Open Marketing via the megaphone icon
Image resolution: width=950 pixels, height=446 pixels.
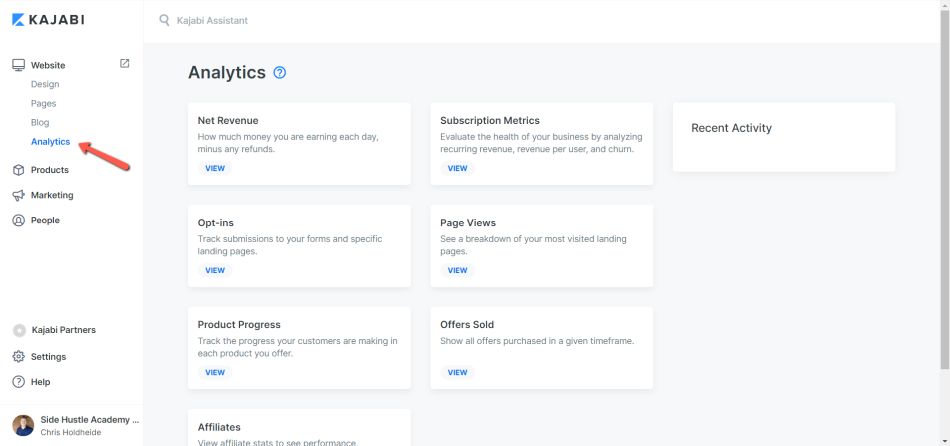pos(19,195)
